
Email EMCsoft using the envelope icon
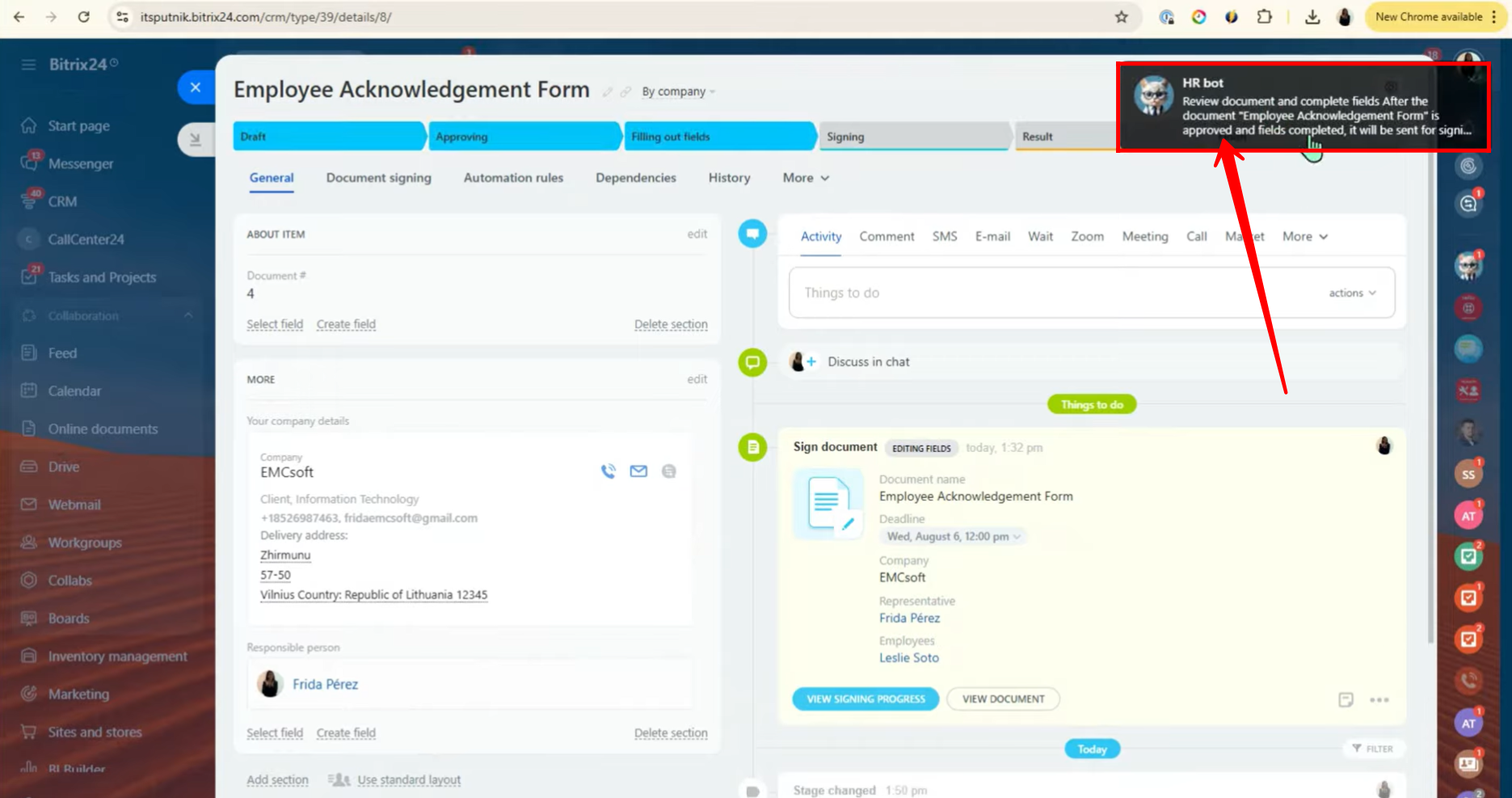click(x=638, y=471)
